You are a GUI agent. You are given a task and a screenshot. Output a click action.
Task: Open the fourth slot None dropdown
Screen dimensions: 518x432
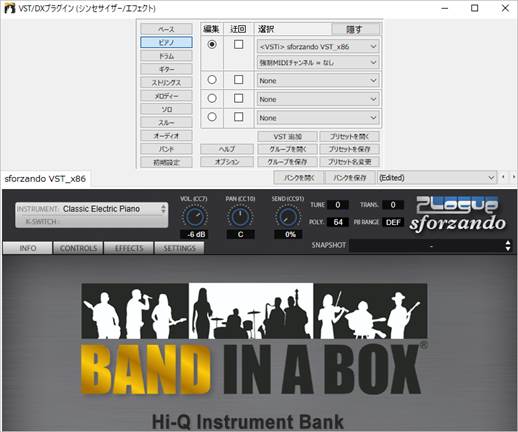pos(318,118)
